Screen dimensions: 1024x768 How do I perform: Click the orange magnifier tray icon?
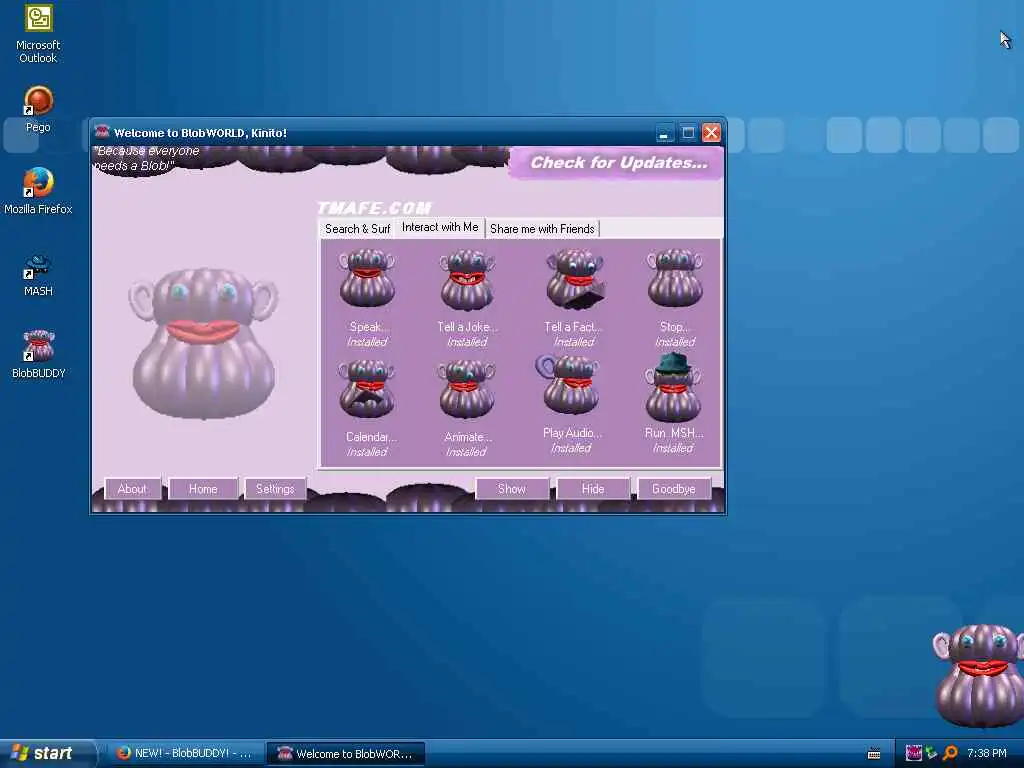point(950,753)
